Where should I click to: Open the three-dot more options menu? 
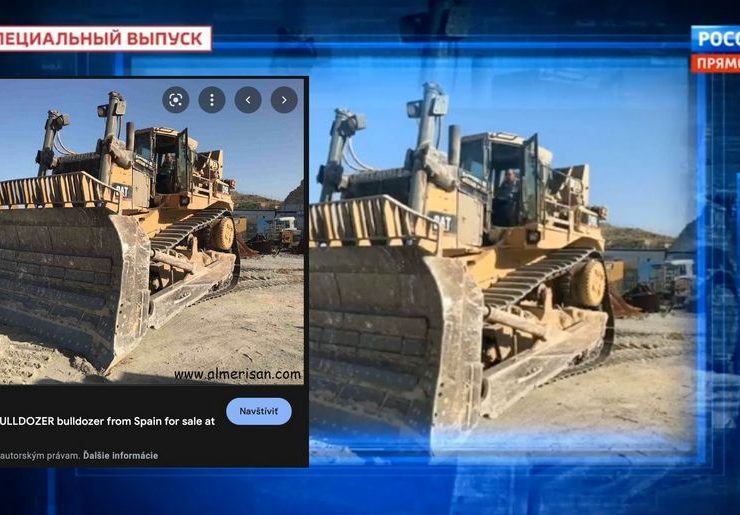(212, 100)
